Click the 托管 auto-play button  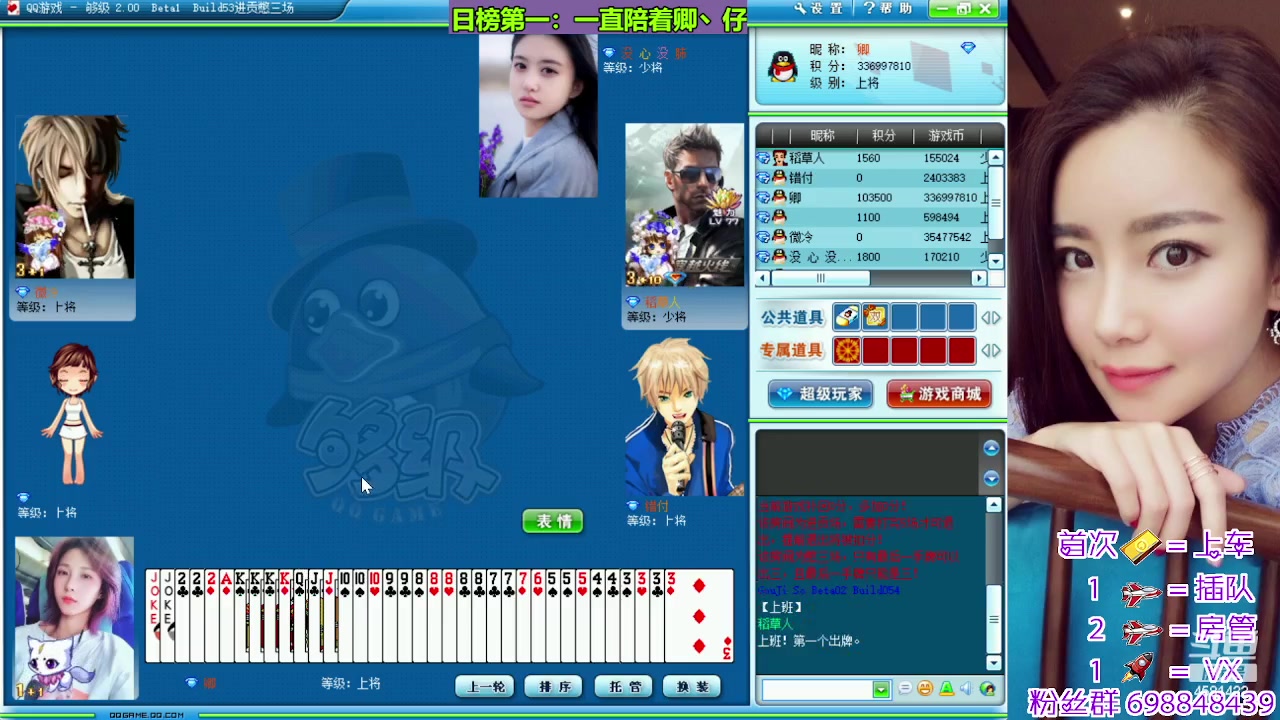click(624, 687)
